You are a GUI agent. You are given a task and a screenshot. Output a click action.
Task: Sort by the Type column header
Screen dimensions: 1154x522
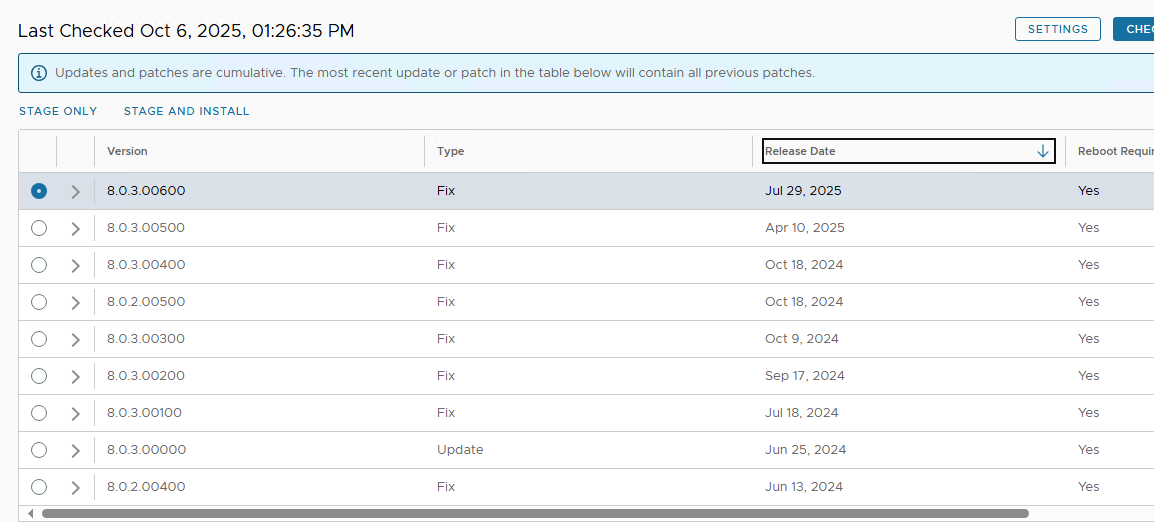pyautogui.click(x=451, y=151)
